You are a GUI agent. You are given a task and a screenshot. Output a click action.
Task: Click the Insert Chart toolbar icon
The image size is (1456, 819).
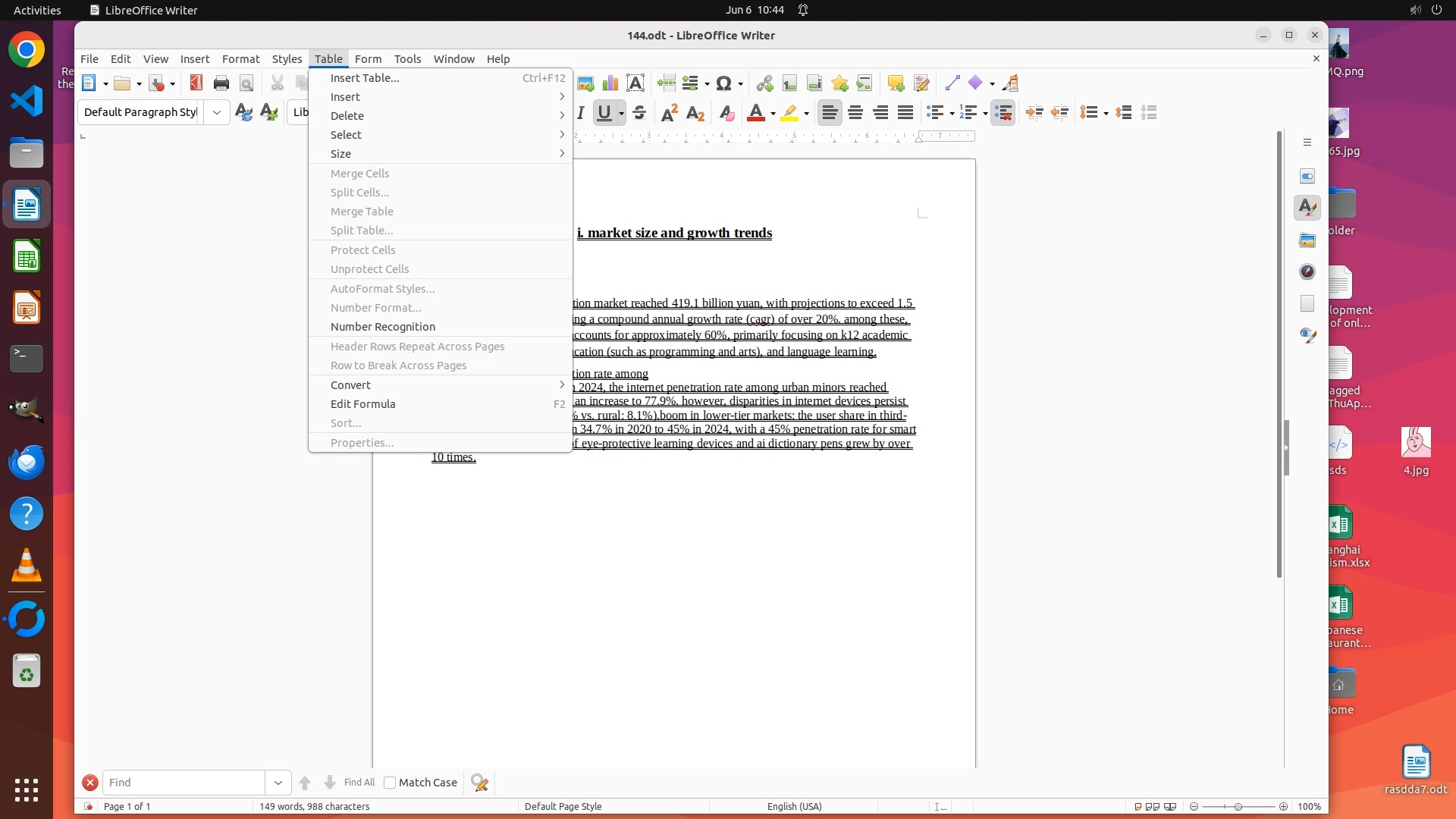pyautogui.click(x=610, y=83)
